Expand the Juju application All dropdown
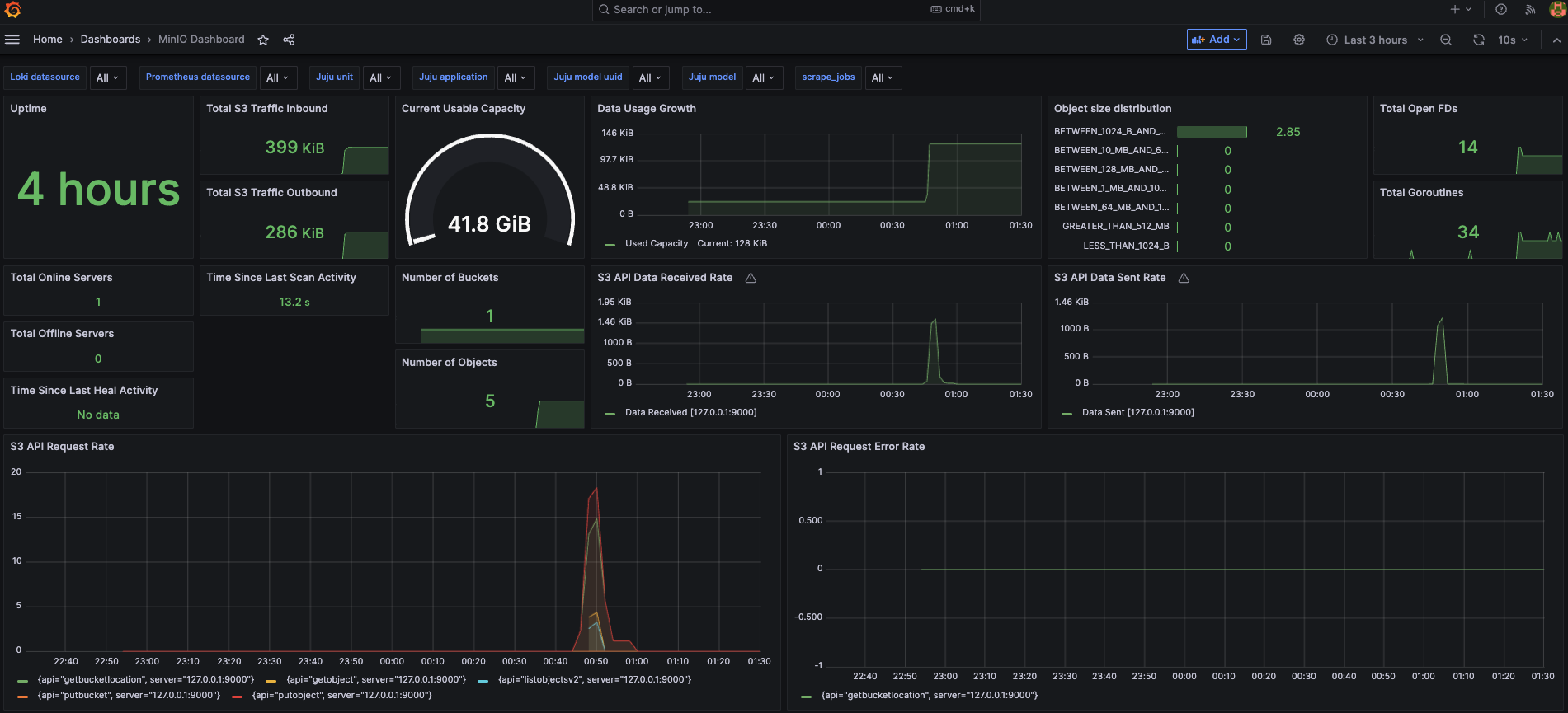Screen dimensions: 1568x713 [516, 77]
